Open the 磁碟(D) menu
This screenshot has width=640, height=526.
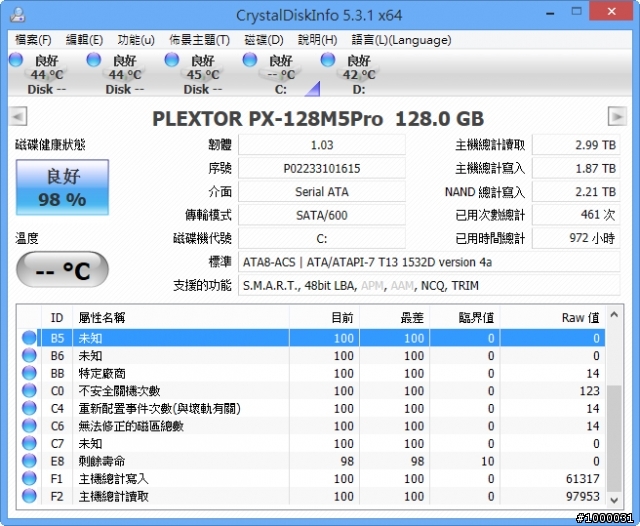click(x=264, y=40)
